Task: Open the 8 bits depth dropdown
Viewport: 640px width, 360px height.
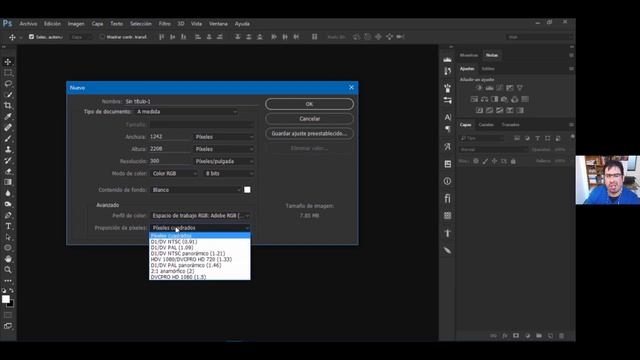Action: [229, 173]
